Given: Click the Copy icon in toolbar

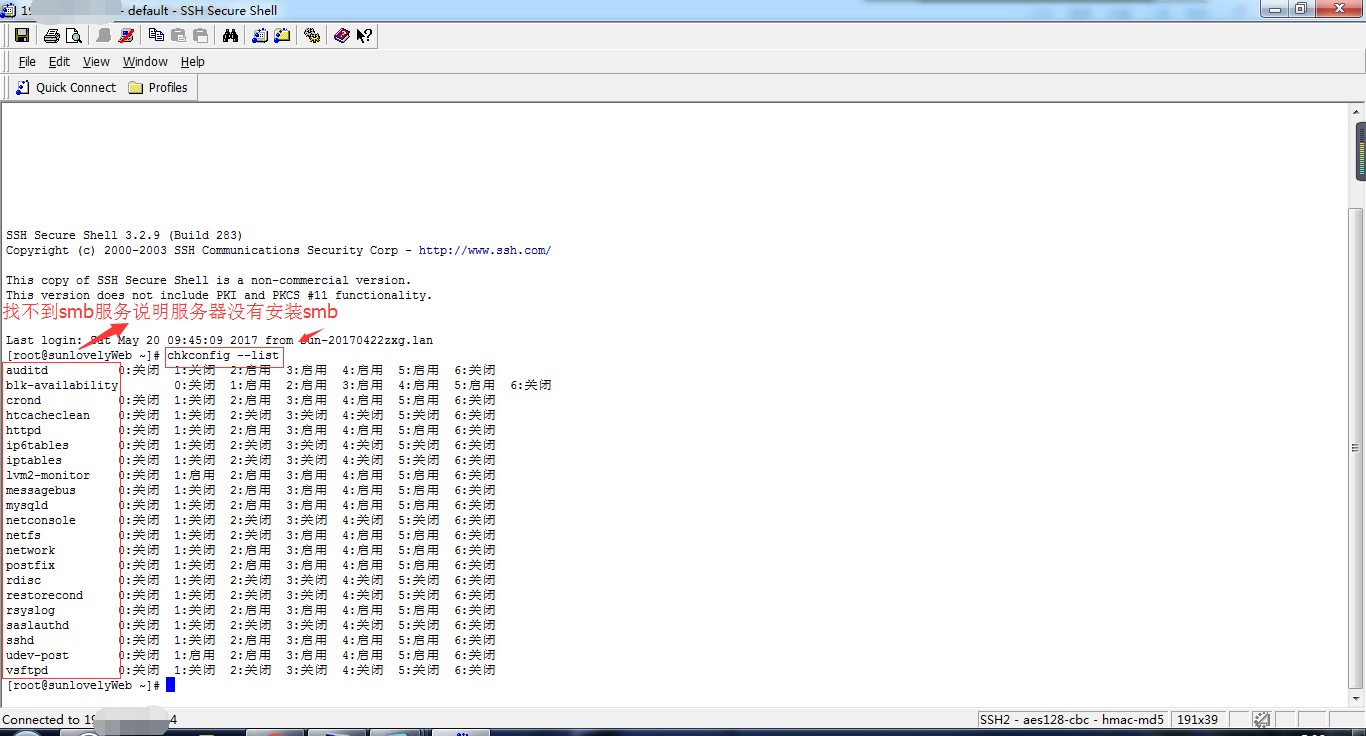Looking at the screenshot, I should (x=156, y=35).
